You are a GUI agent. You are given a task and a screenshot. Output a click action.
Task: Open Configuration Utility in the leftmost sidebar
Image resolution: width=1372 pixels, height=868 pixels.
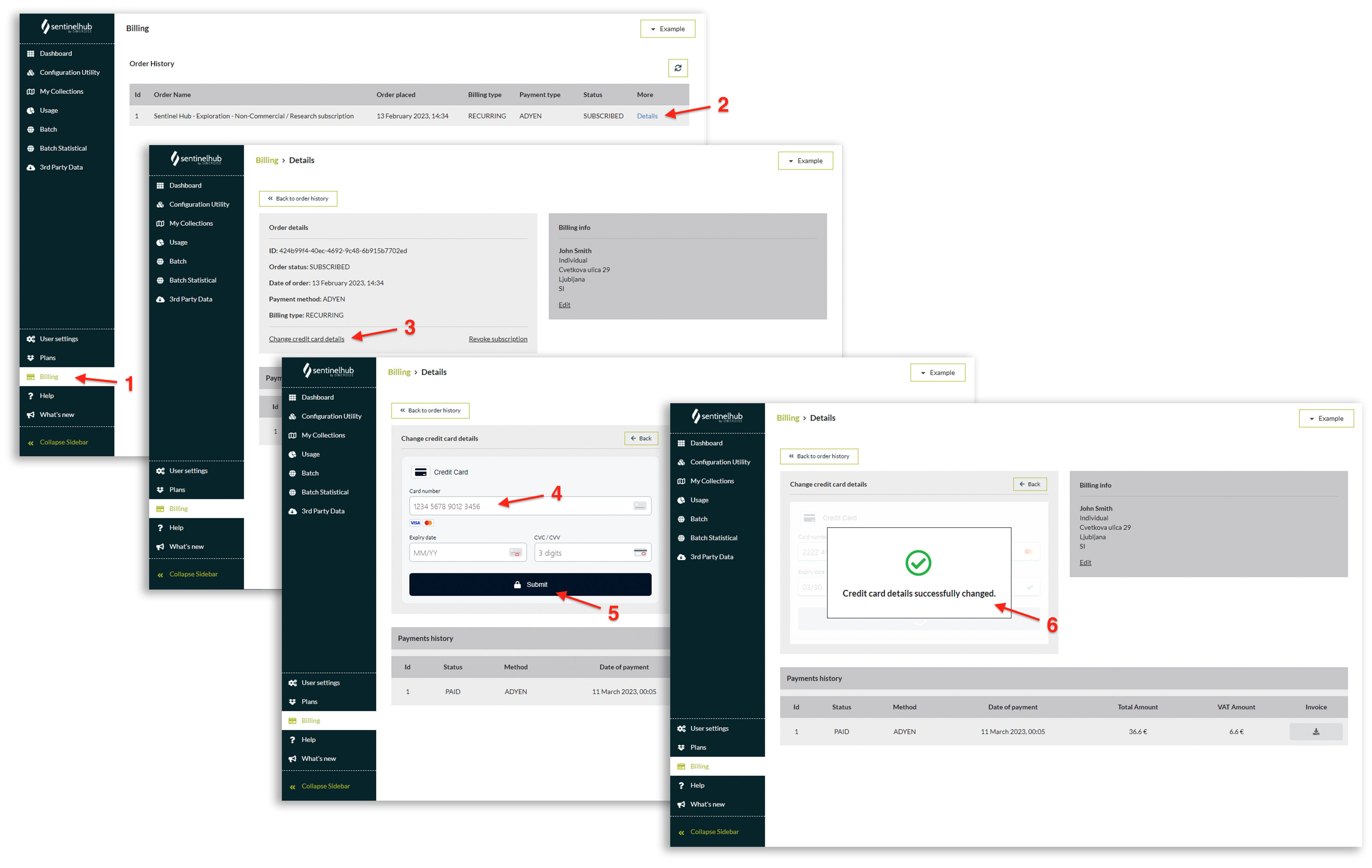[x=70, y=72]
